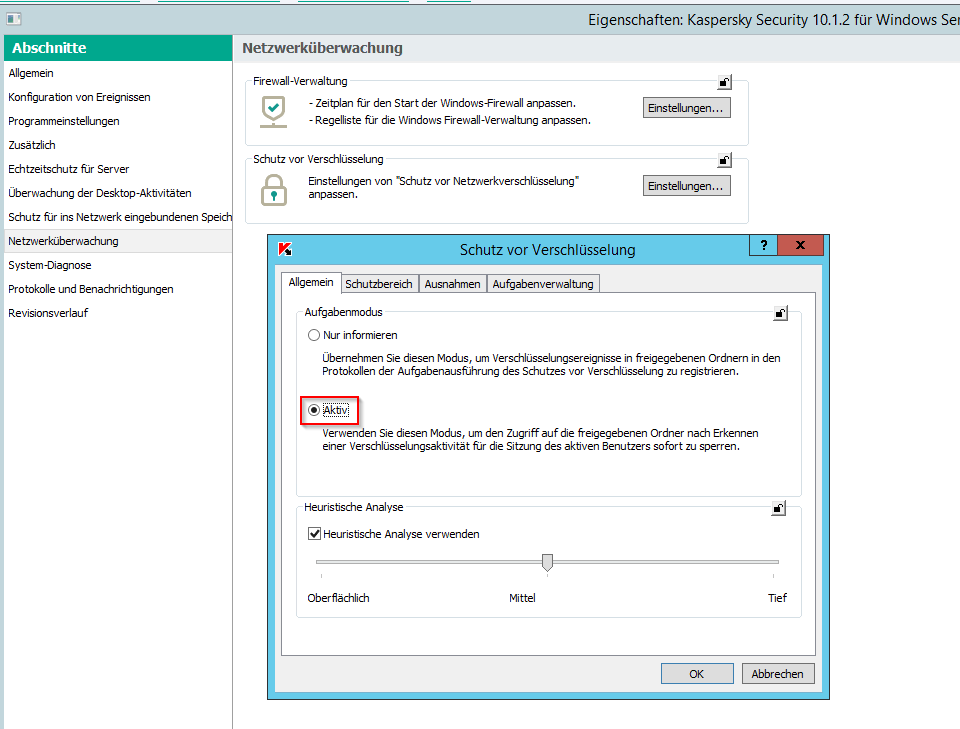Click the window icon at top left
Screen dimensions: 960x729
click(x=13, y=19)
